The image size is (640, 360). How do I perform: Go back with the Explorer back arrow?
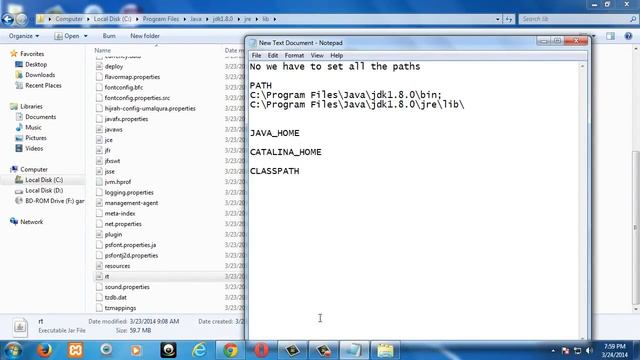click(8, 19)
